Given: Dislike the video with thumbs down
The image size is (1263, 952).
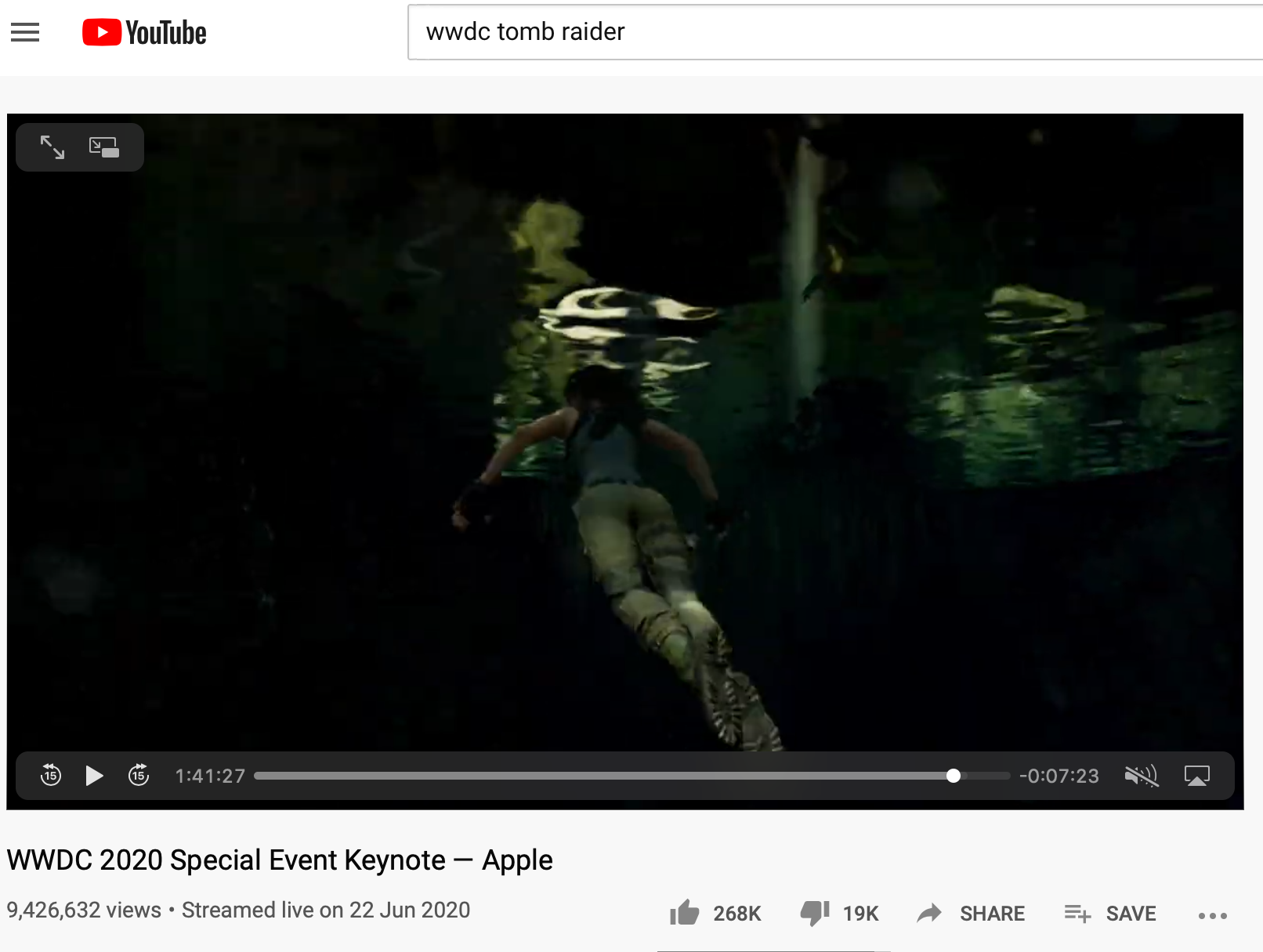Looking at the screenshot, I should [x=815, y=913].
